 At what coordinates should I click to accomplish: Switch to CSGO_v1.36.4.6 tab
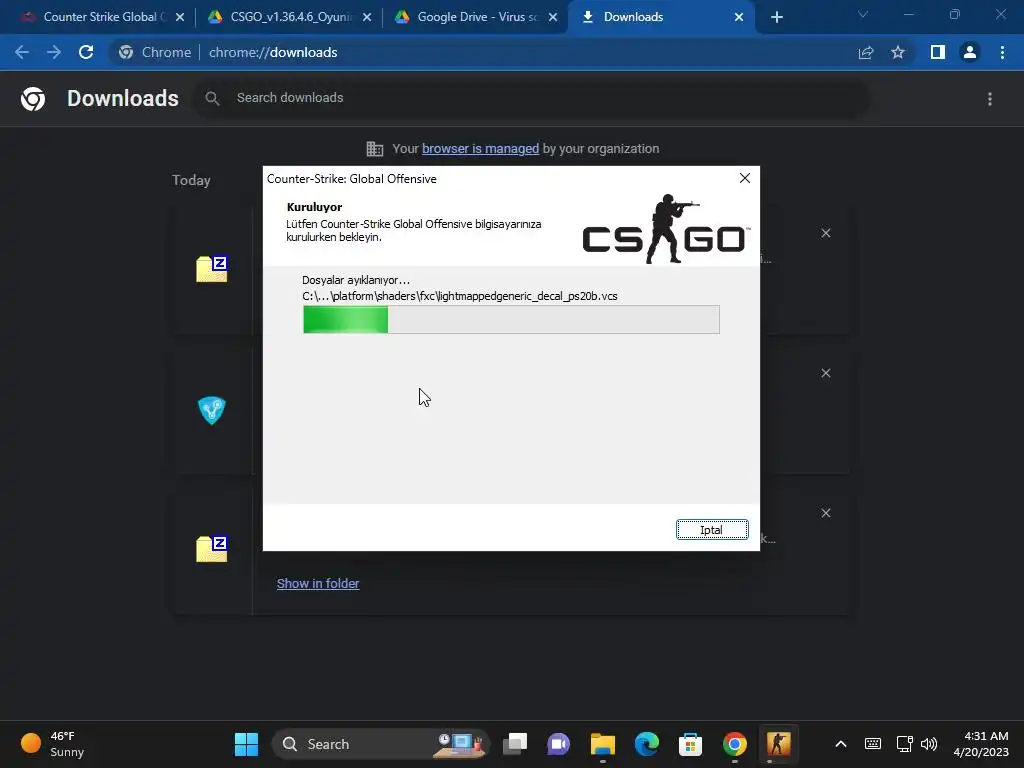290,17
